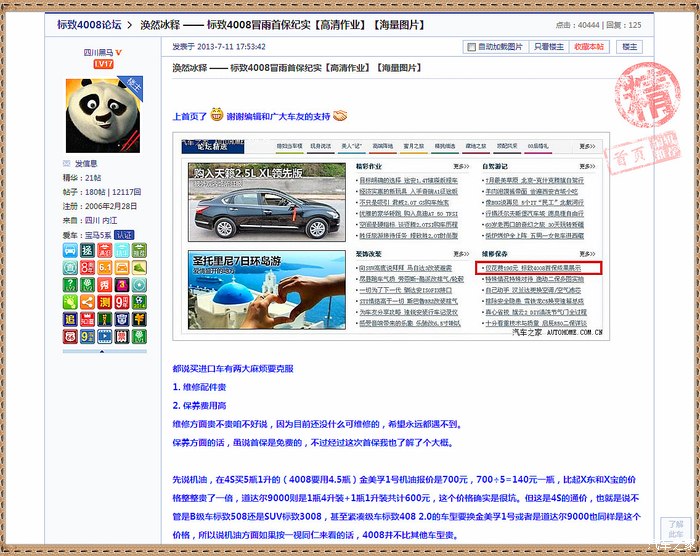700x556 pixels.
Task: Click the orange 6.1 medal badge
Action: [x=103, y=270]
